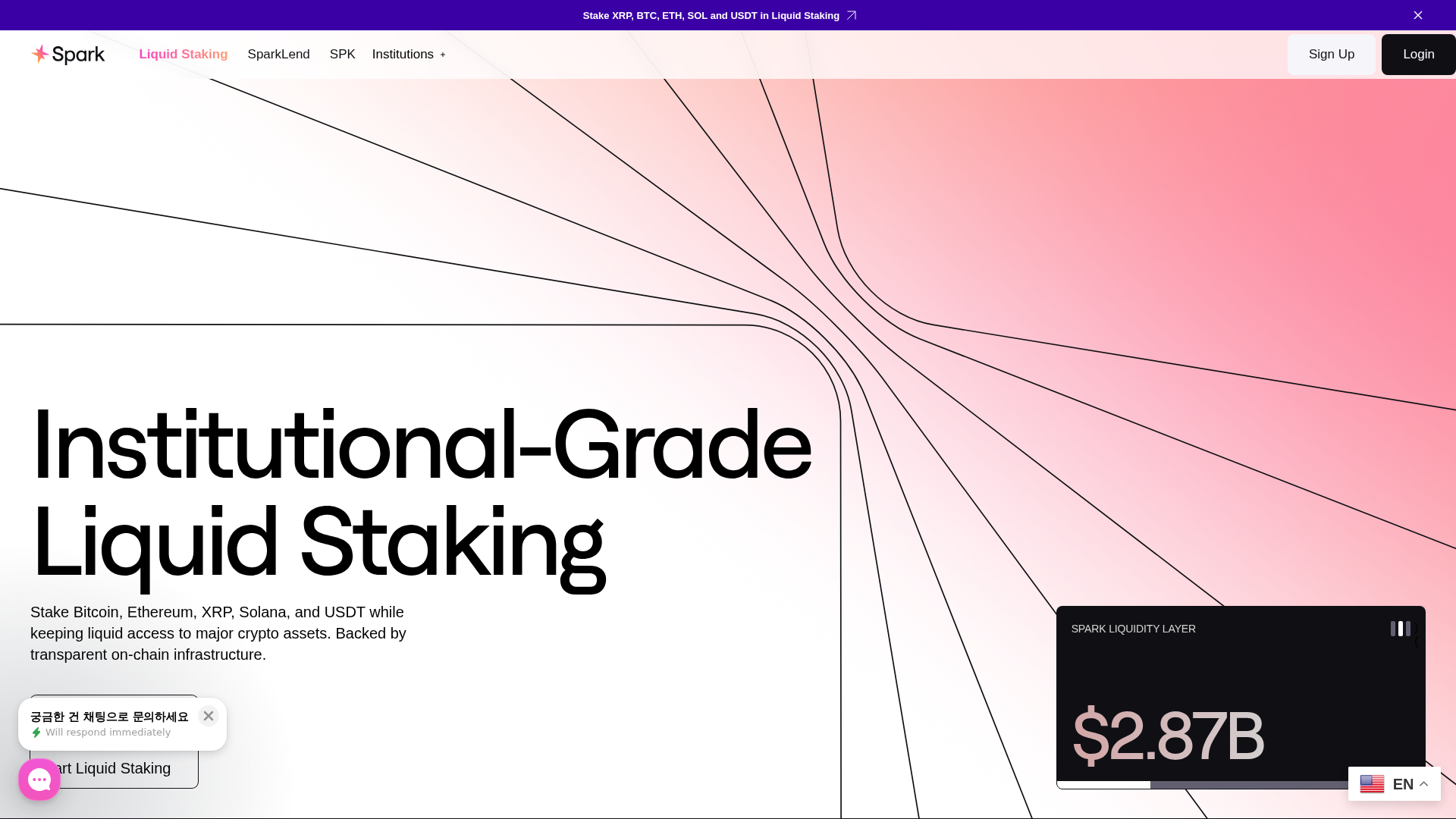Expand the Institutions menu
Viewport: 1456px width, 819px height.
pos(409,55)
